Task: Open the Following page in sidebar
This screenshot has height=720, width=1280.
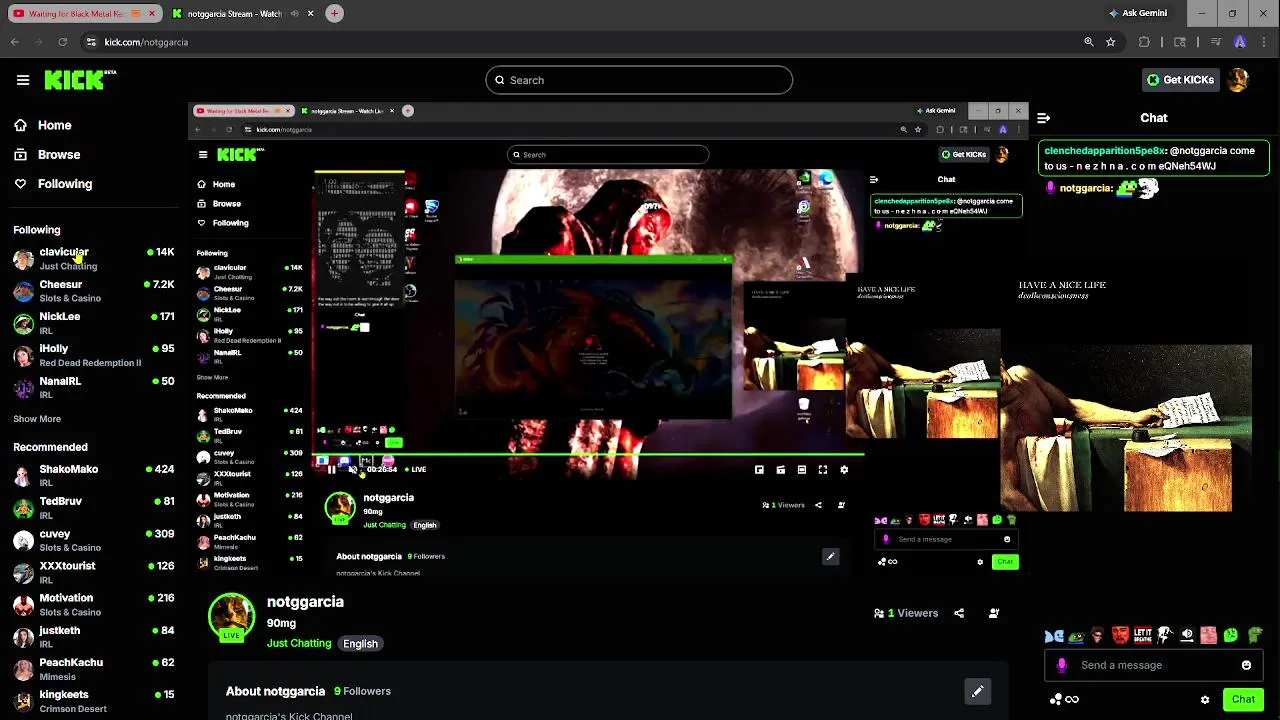Action: coord(53,184)
